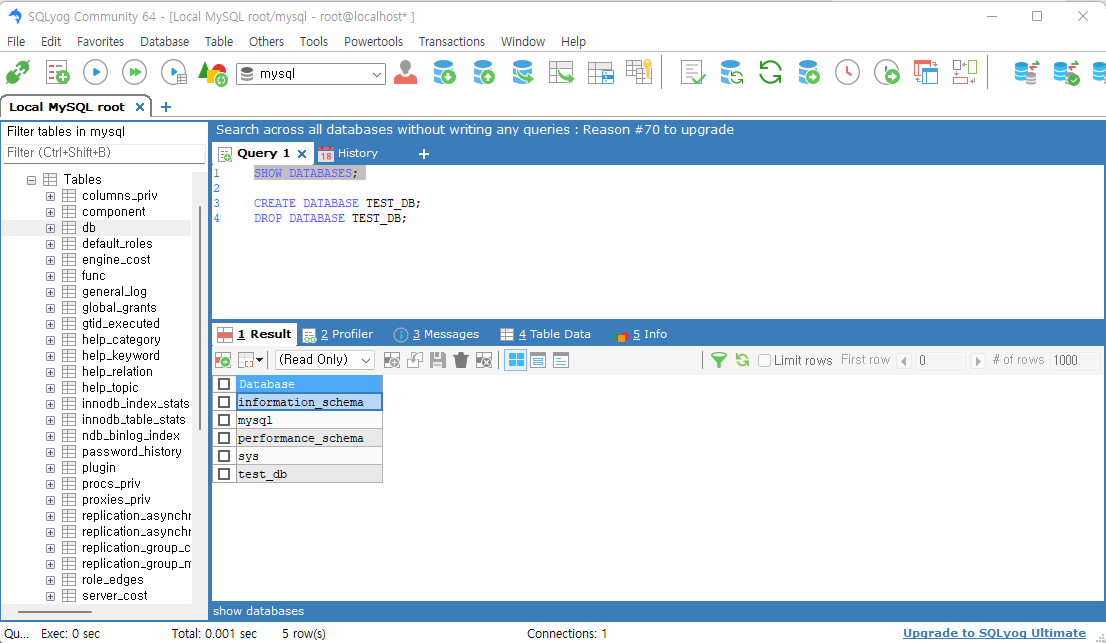Screen dimensions: 1106x643
Task: Click Backup Database export icon
Action: coord(484,72)
